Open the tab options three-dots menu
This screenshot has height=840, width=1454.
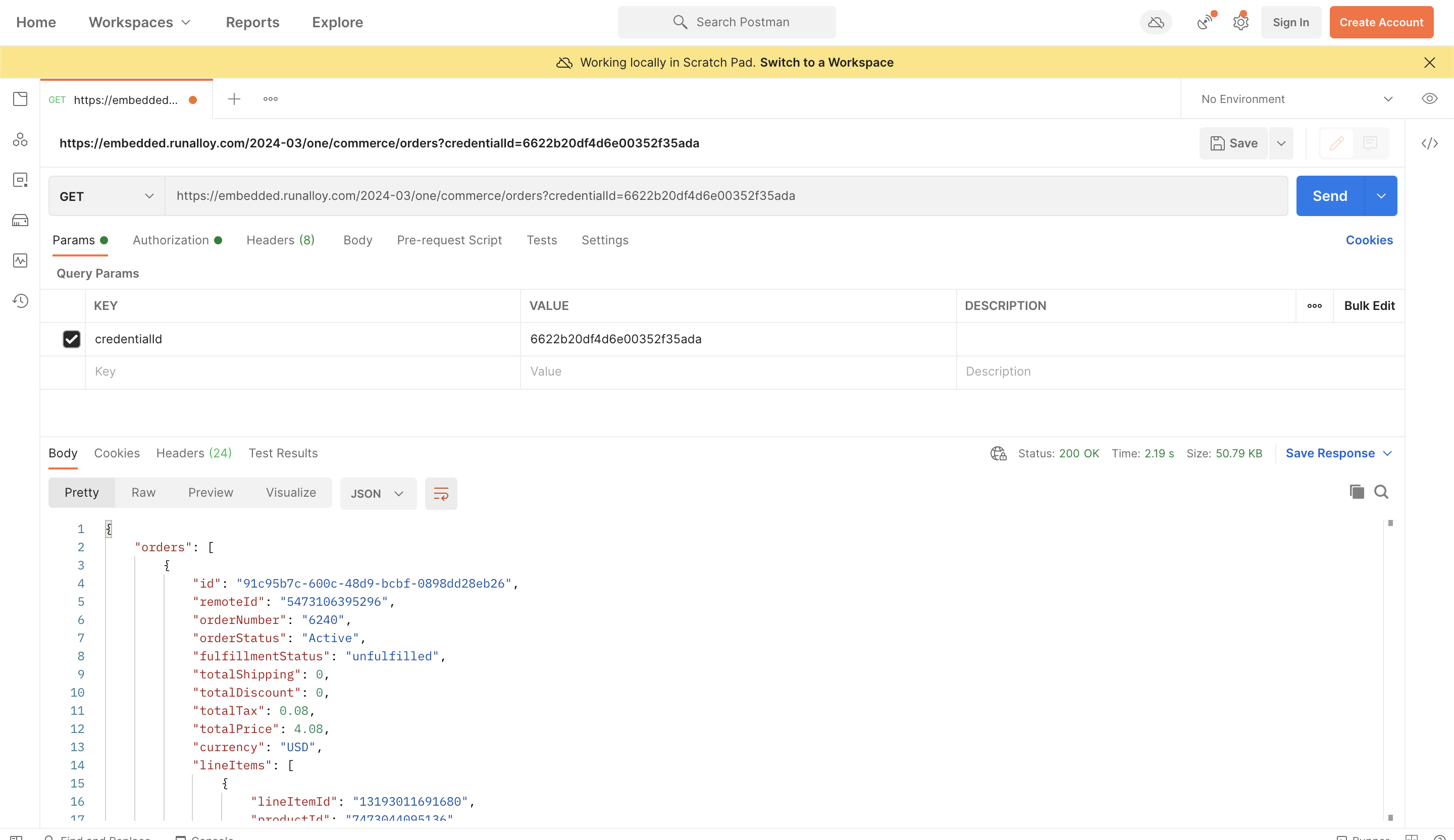pos(270,98)
